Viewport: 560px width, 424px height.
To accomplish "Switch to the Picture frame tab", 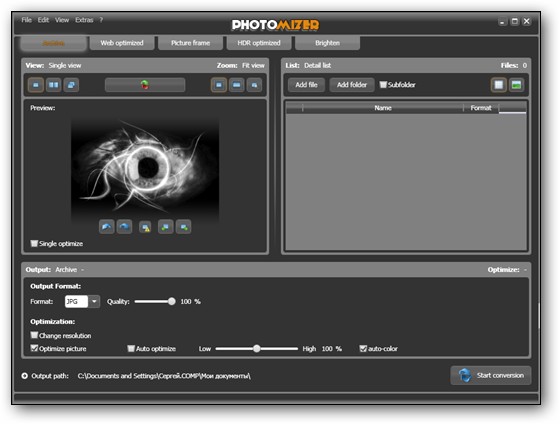I will point(190,43).
